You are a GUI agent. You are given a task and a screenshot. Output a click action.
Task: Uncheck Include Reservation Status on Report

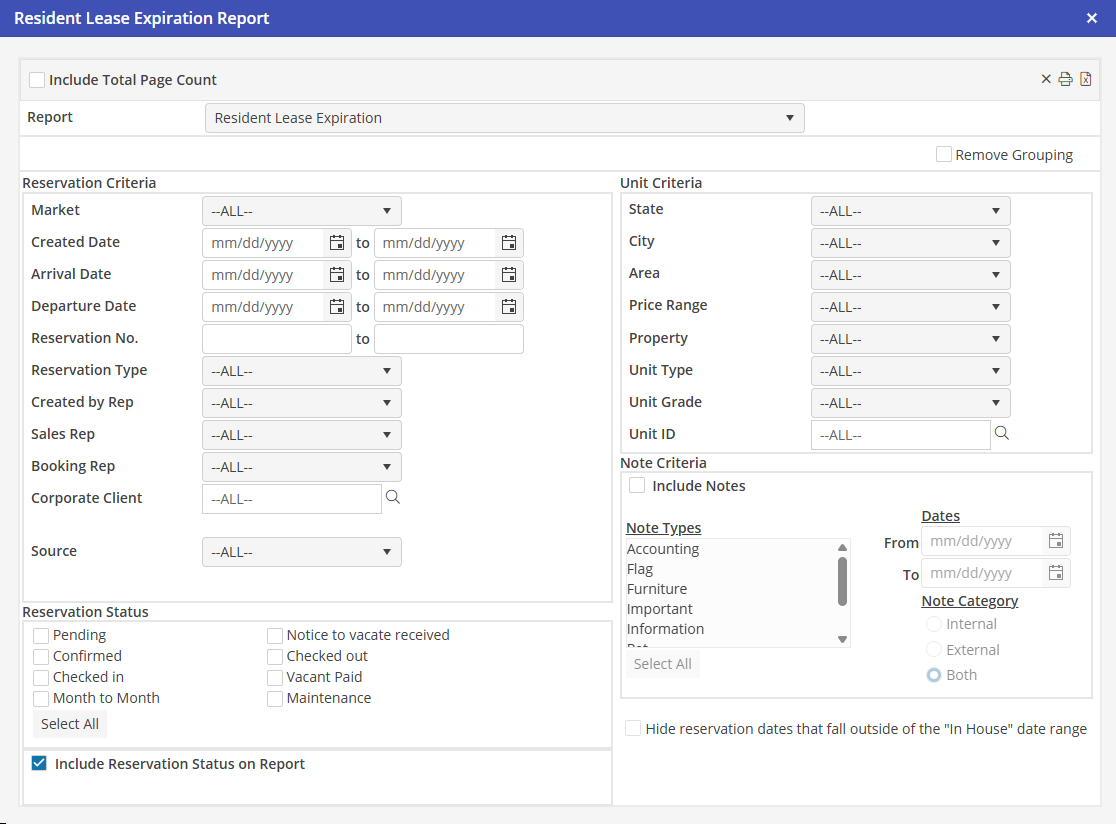point(39,764)
